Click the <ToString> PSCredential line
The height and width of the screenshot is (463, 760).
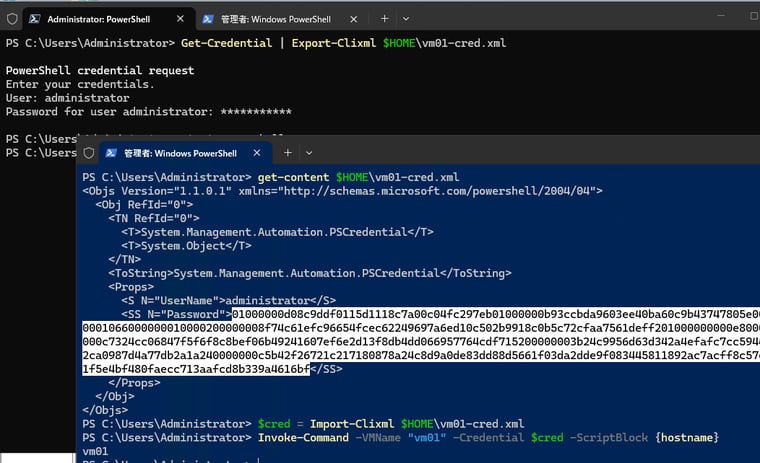tap(310, 273)
